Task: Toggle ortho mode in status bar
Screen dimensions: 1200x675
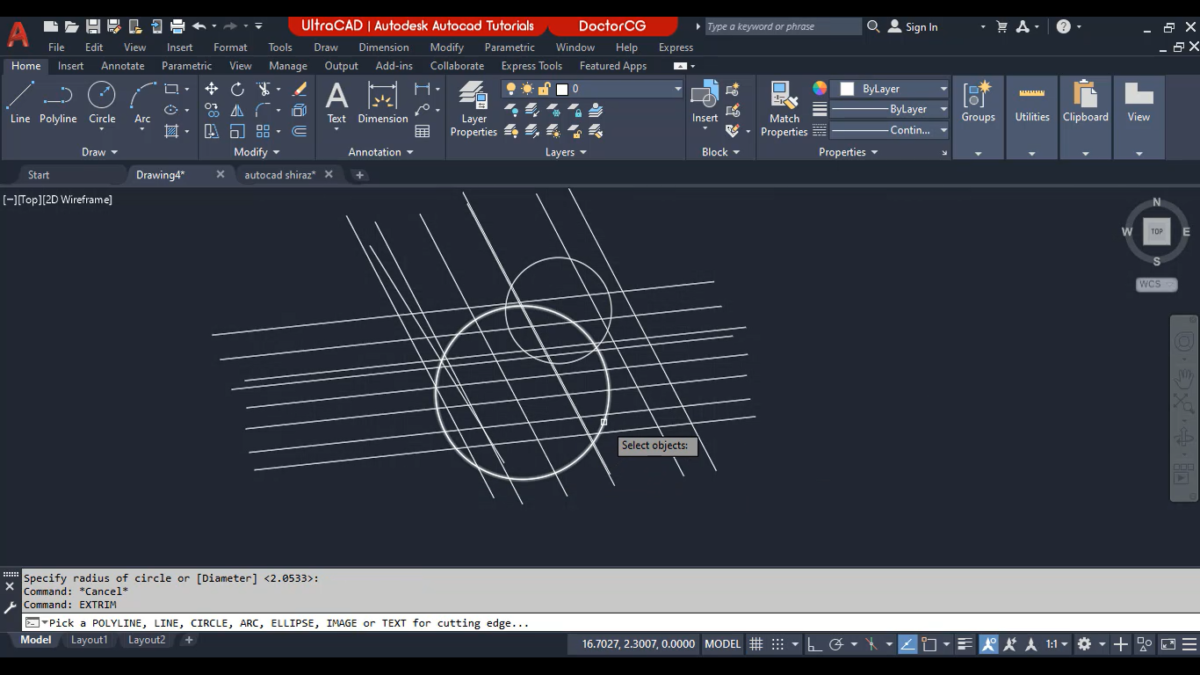Action: click(x=813, y=645)
